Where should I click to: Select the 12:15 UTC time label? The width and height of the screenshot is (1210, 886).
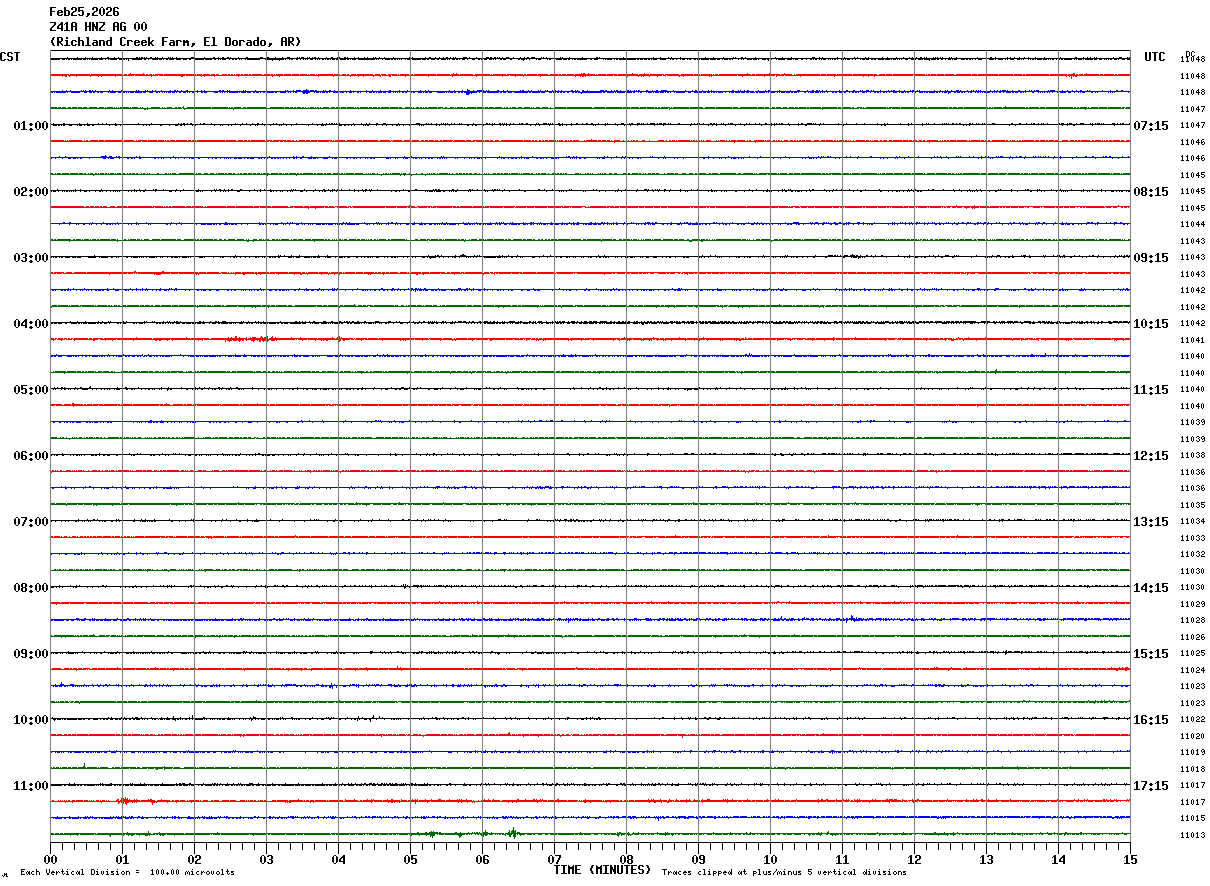click(x=1150, y=456)
